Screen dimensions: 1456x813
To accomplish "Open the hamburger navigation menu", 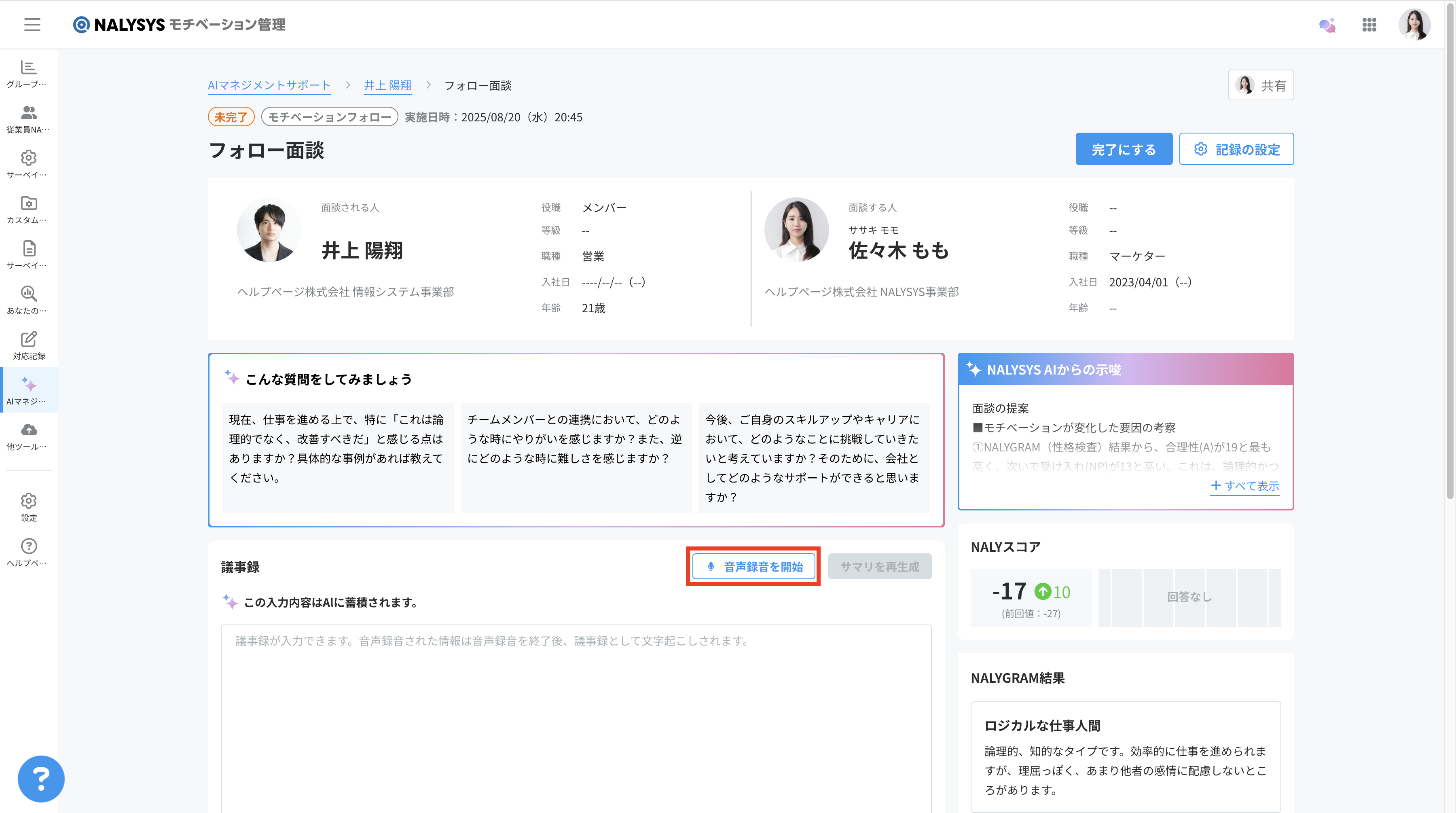I will pyautogui.click(x=32, y=24).
